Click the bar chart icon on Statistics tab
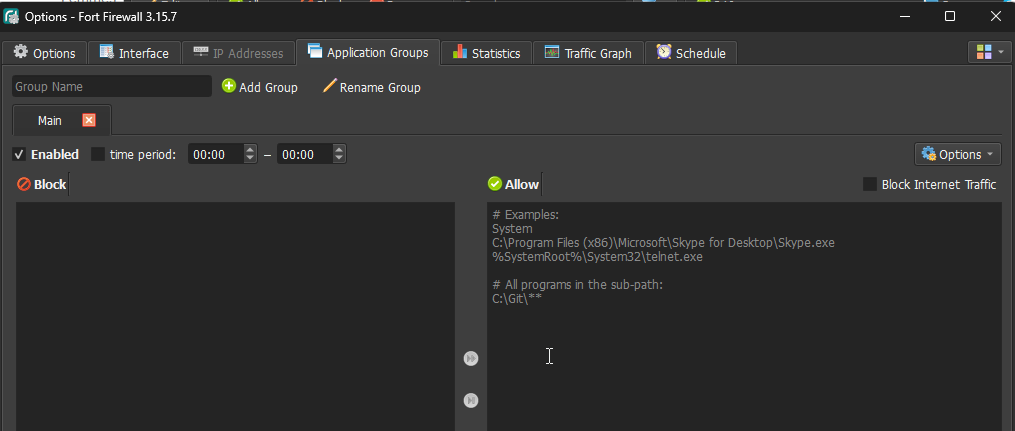The height and width of the screenshot is (431, 1015). click(x=460, y=52)
